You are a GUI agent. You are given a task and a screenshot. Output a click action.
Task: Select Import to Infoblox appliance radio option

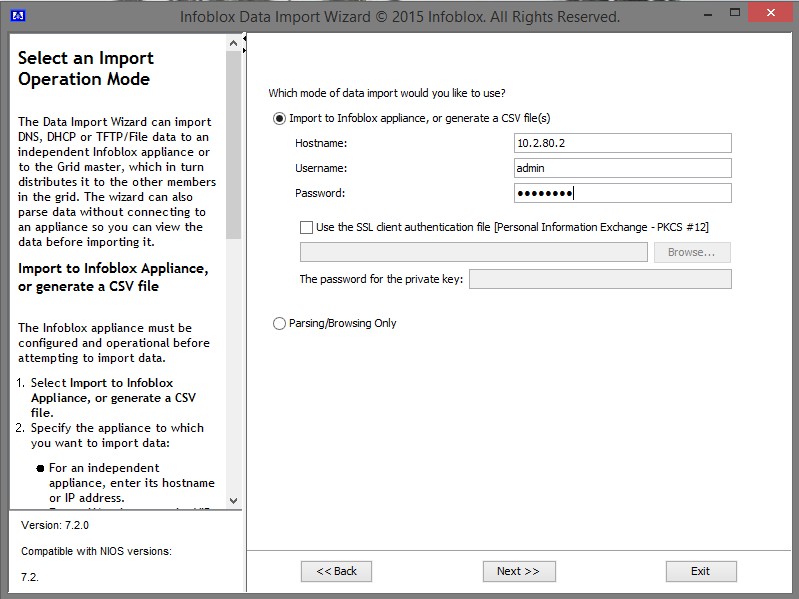pyautogui.click(x=279, y=119)
